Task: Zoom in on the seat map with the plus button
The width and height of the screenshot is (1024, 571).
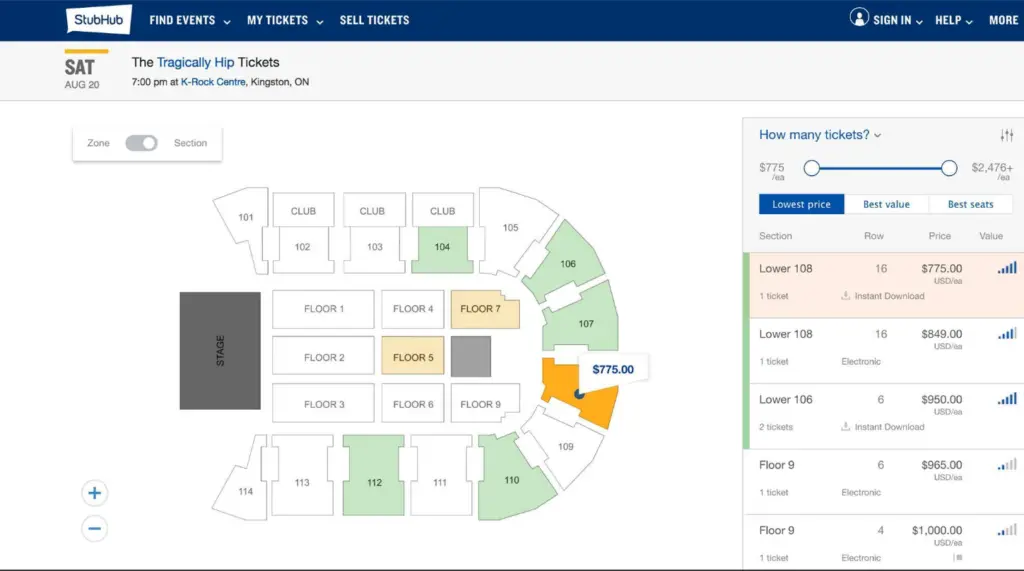Action: click(95, 493)
